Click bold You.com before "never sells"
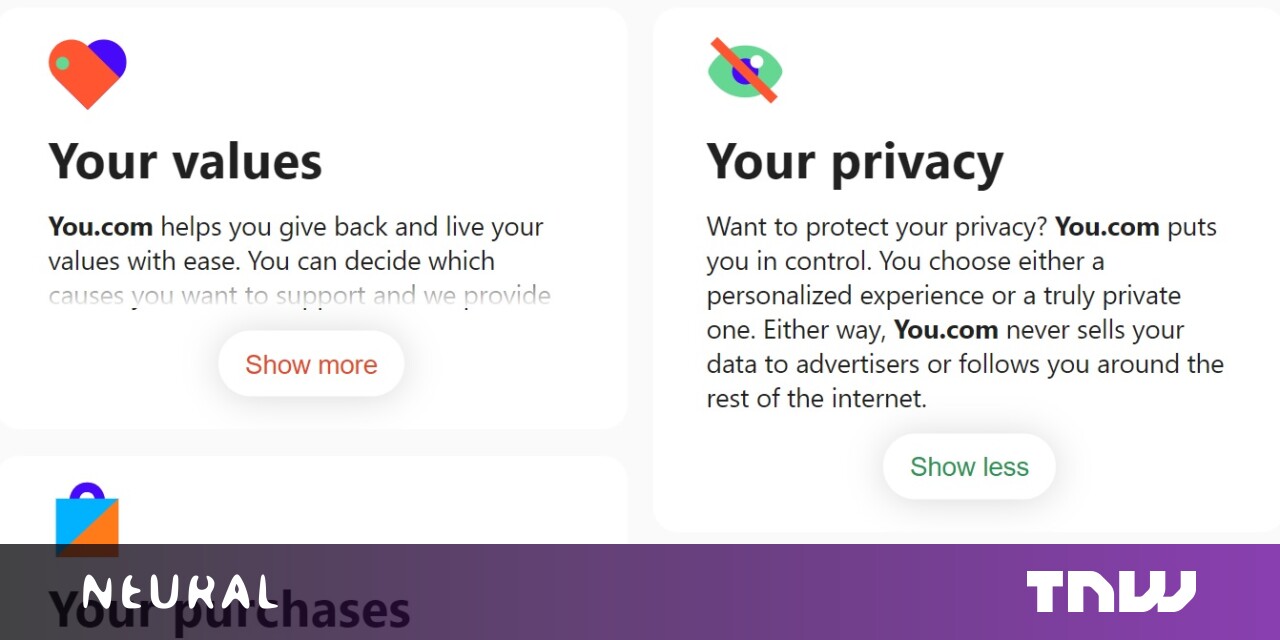Screen dimensions: 1280x640 tap(946, 330)
